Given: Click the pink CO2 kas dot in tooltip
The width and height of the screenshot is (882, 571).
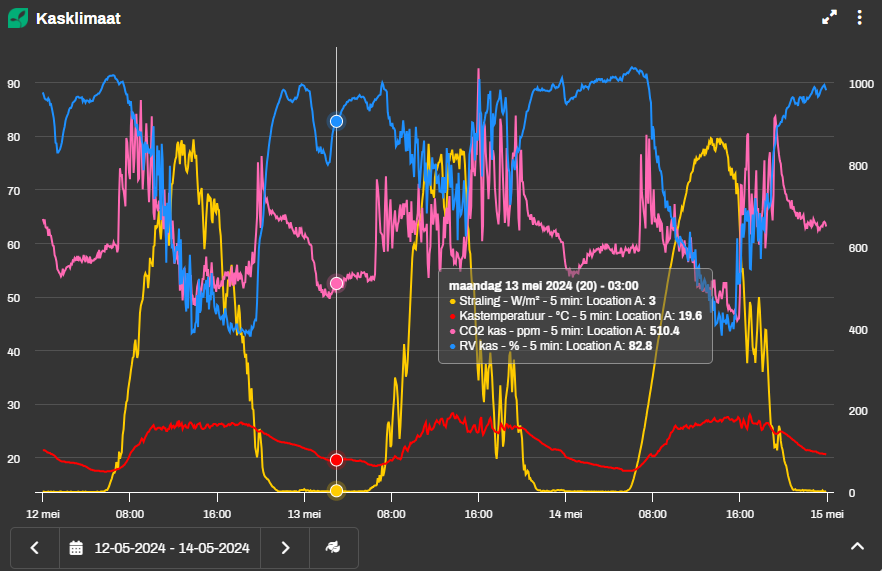Looking at the screenshot, I should [453, 331].
